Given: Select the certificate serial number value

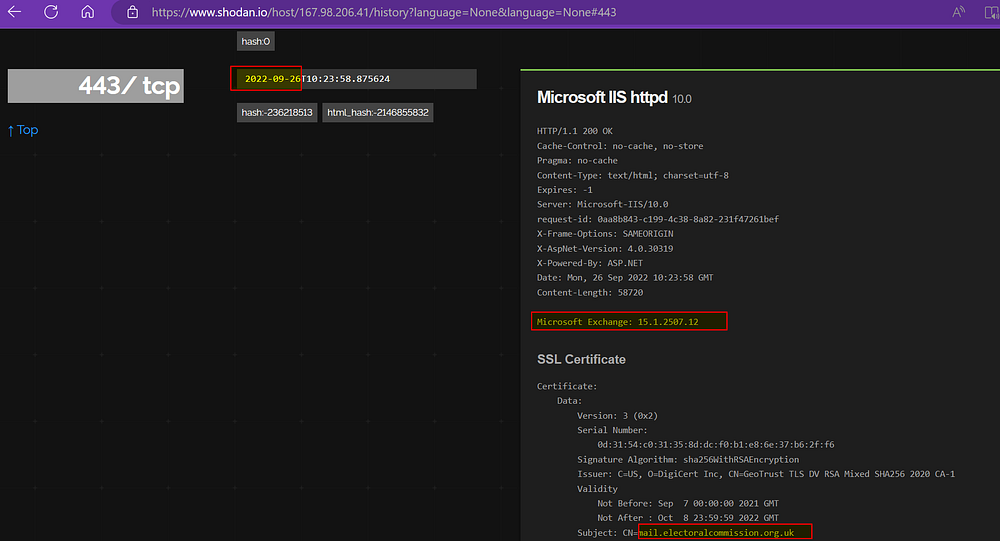Looking at the screenshot, I should (x=716, y=445).
